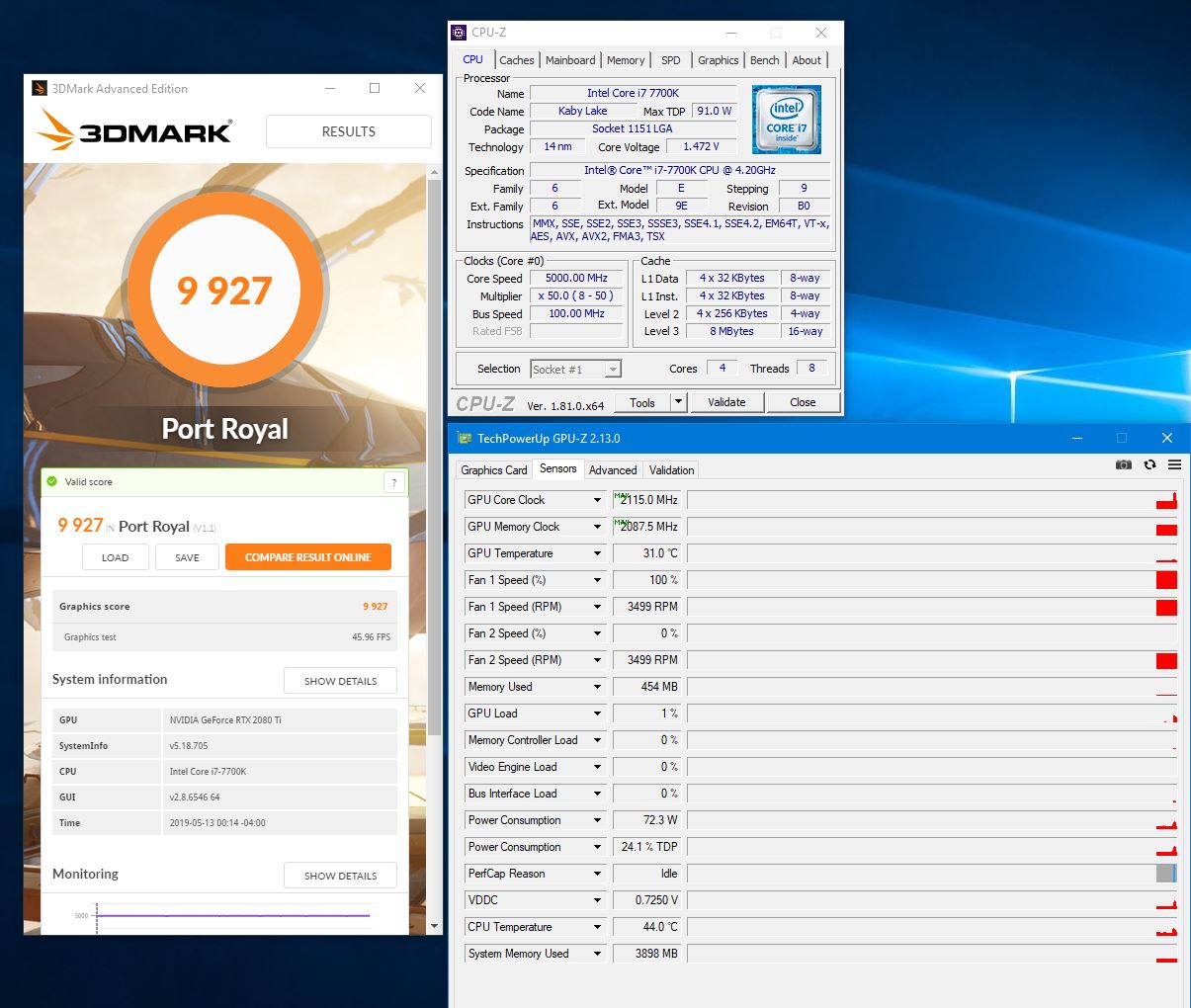This screenshot has width=1191, height=1008.
Task: Click the SAVE button in 3DMark
Action: click(x=187, y=557)
